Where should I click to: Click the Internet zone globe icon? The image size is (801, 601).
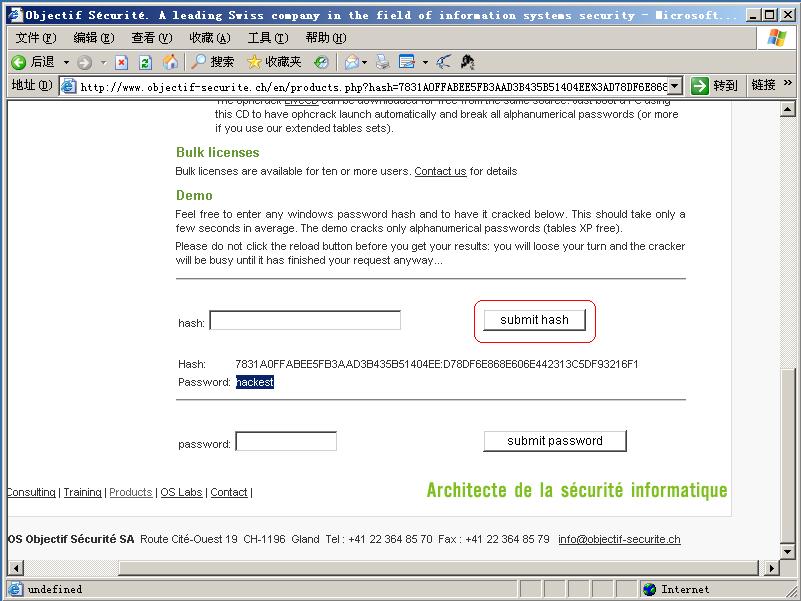coord(649,590)
